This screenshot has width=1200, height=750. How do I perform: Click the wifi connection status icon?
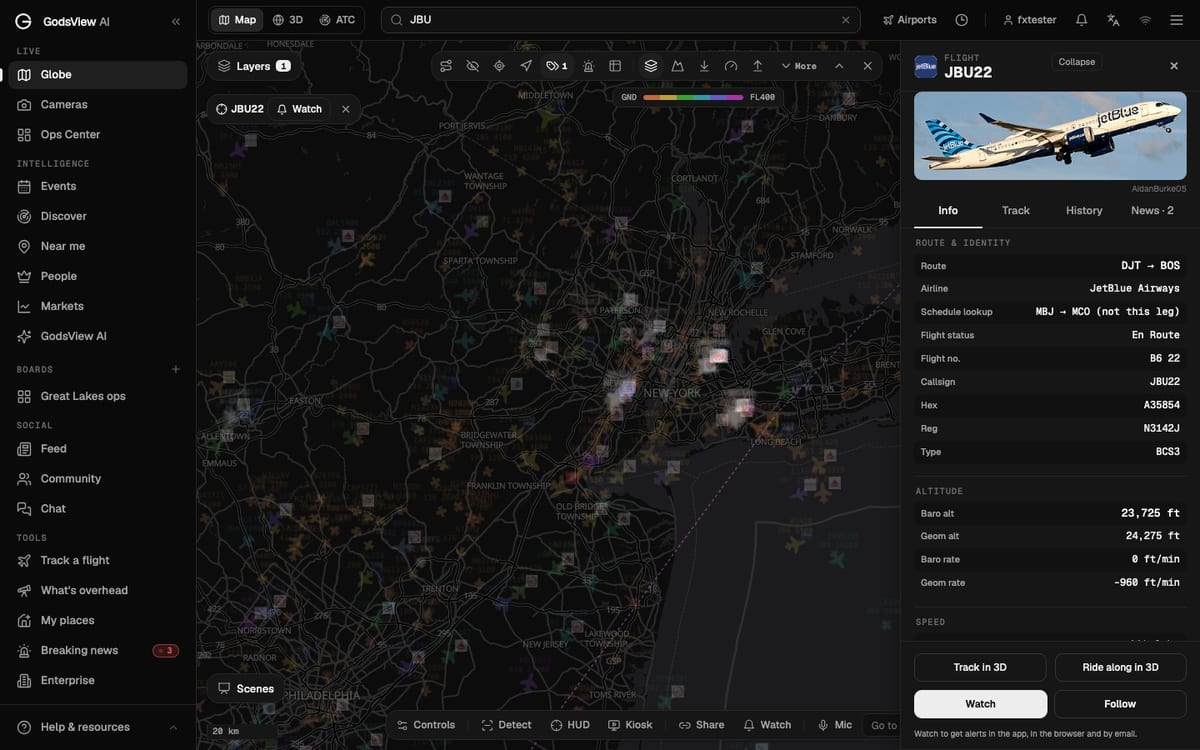click(x=1145, y=20)
